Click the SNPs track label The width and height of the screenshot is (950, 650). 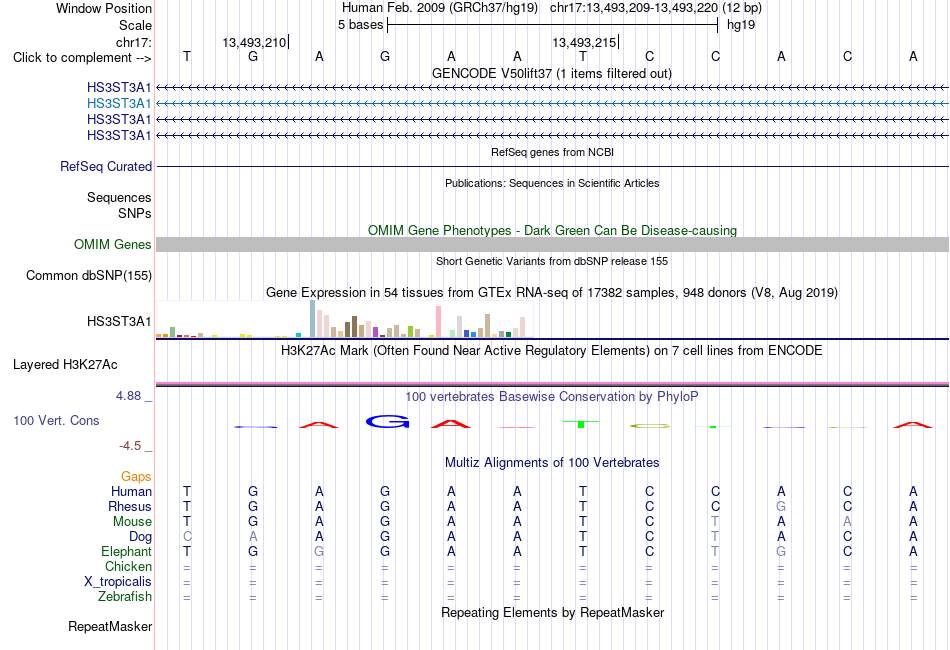(x=135, y=213)
